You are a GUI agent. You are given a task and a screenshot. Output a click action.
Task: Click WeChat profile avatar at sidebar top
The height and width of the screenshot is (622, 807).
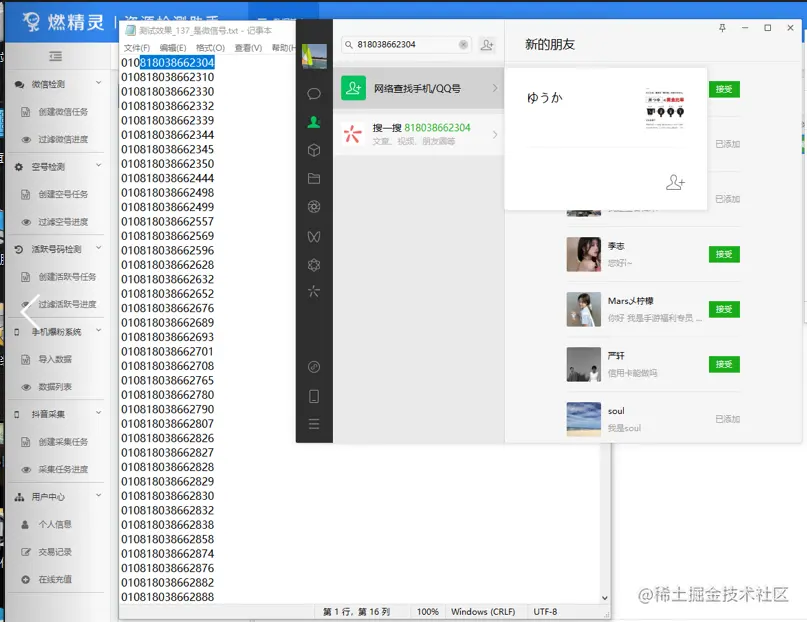coord(314,56)
